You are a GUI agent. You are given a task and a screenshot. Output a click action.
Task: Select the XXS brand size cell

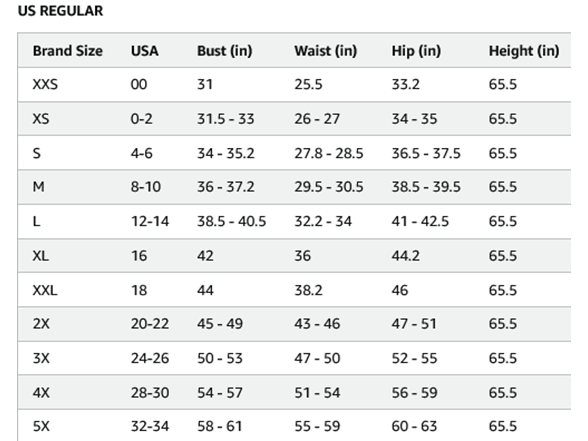(x=45, y=84)
